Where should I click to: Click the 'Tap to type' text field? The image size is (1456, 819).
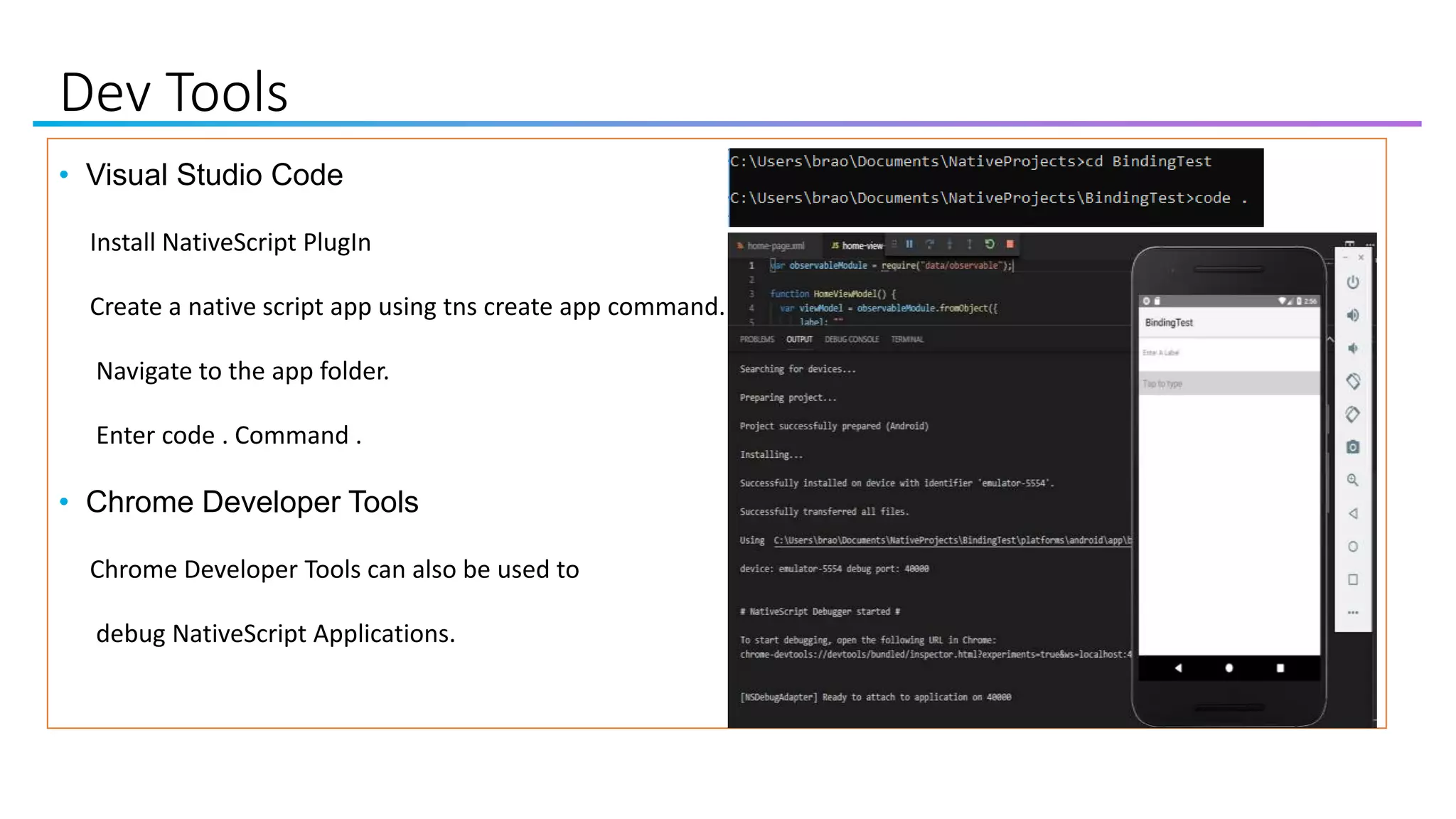tap(1229, 383)
